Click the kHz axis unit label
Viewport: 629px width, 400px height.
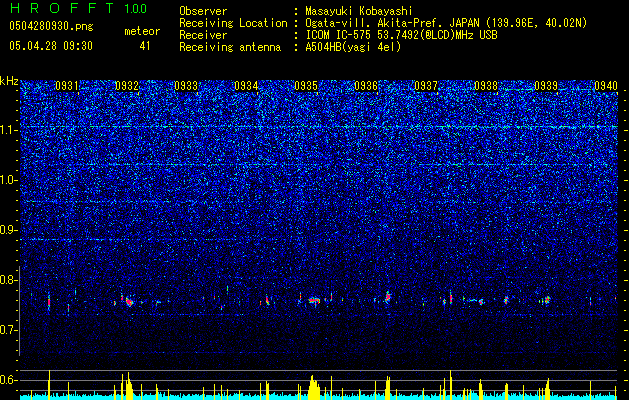pos(9,81)
